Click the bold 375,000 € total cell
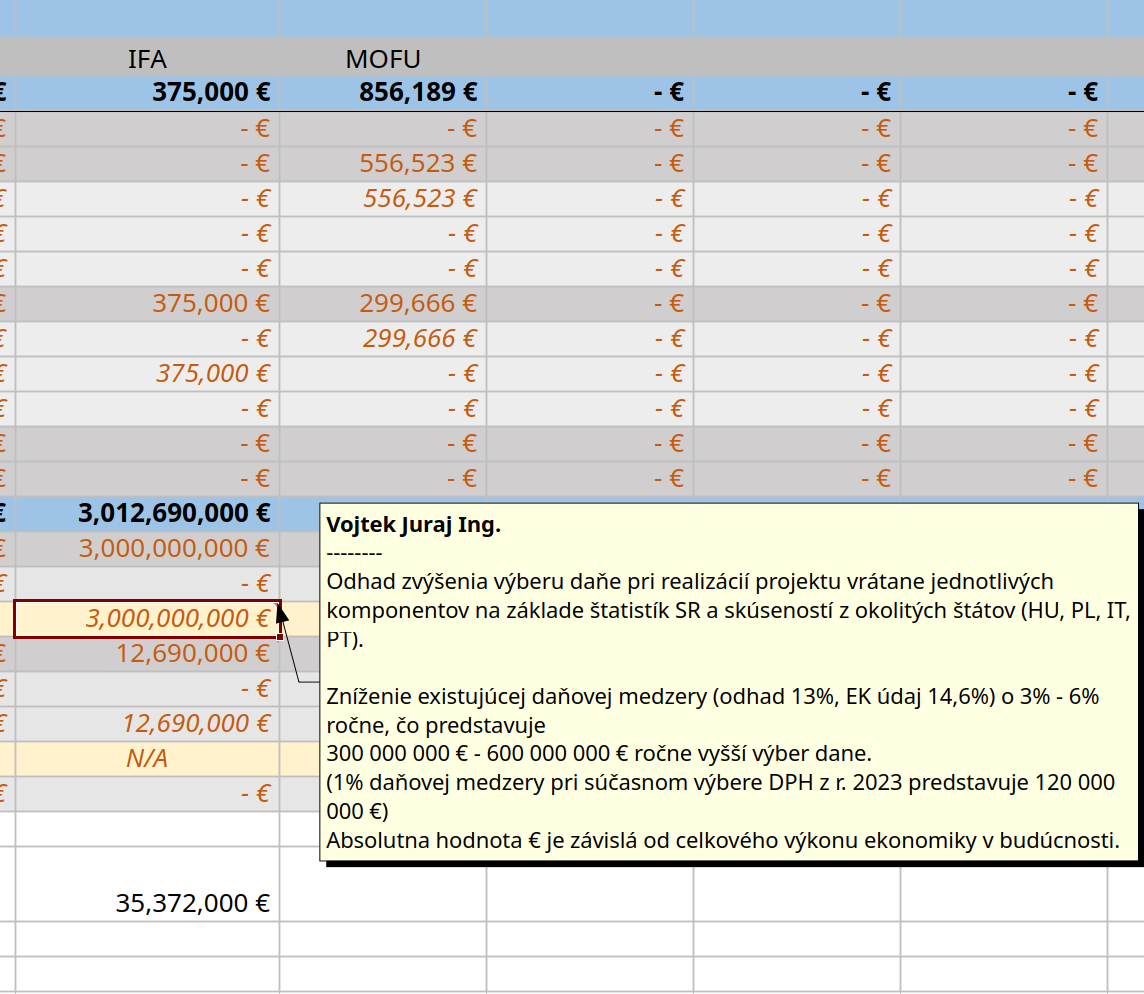 pyautogui.click(x=147, y=93)
